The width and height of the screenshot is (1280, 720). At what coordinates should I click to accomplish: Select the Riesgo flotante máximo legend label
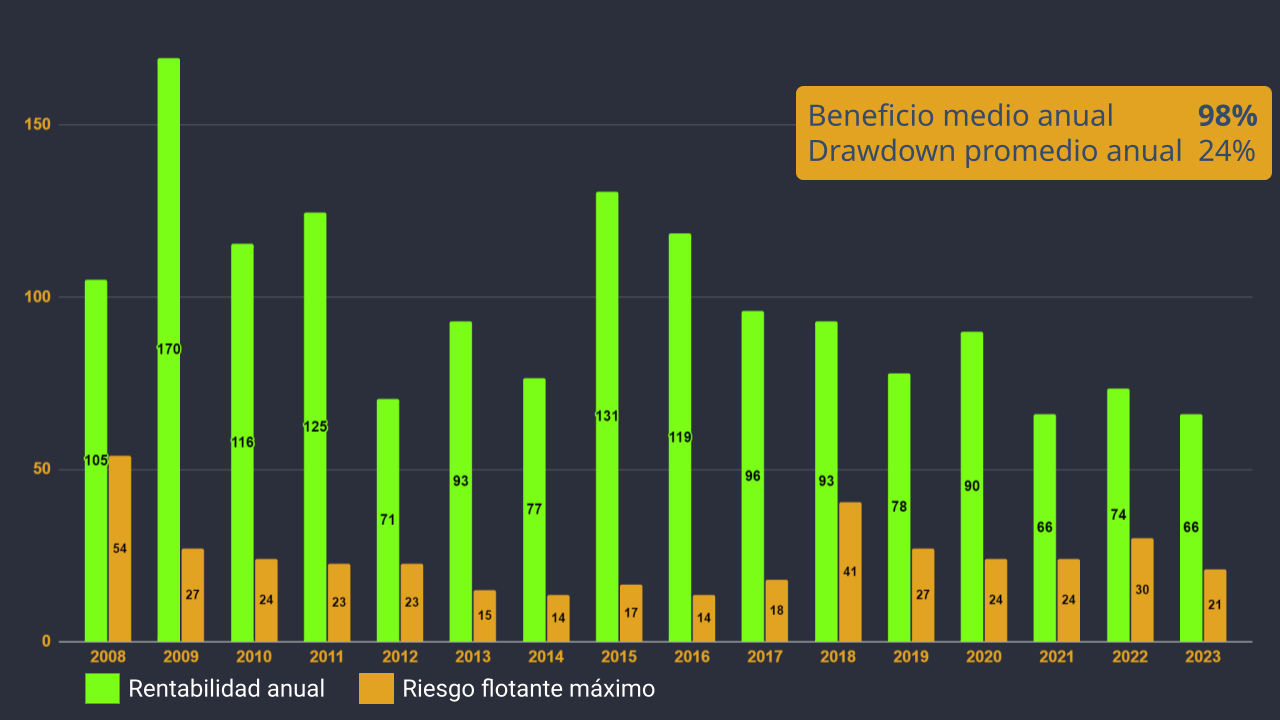click(x=528, y=689)
